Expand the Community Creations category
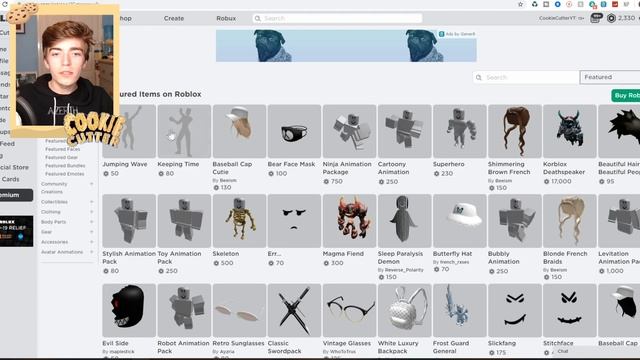Screen dimensions: 640x360 (91, 184)
